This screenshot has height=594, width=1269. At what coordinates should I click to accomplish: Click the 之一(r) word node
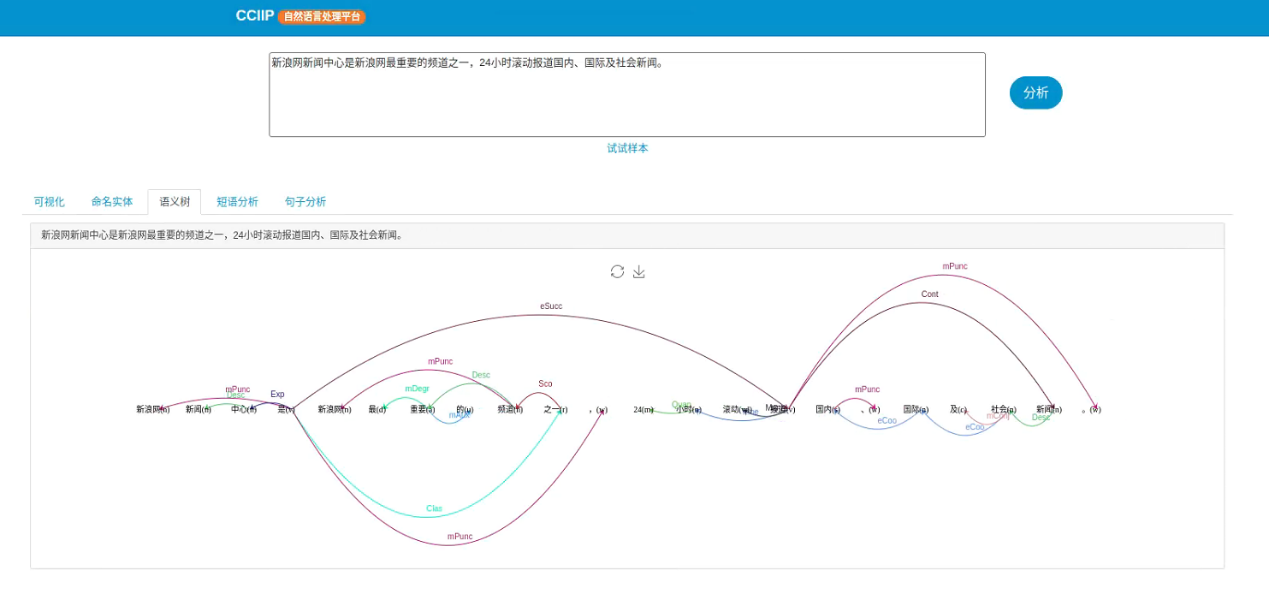tap(555, 410)
